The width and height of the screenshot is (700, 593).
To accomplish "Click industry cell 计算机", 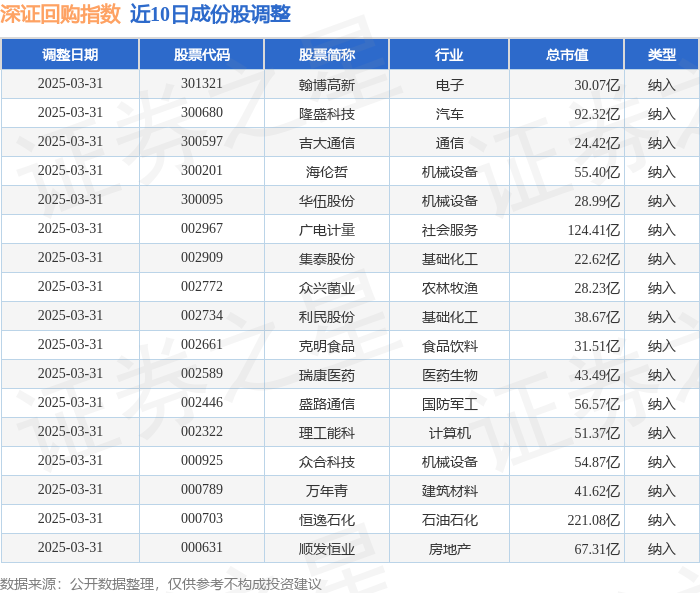I will tap(450, 433).
